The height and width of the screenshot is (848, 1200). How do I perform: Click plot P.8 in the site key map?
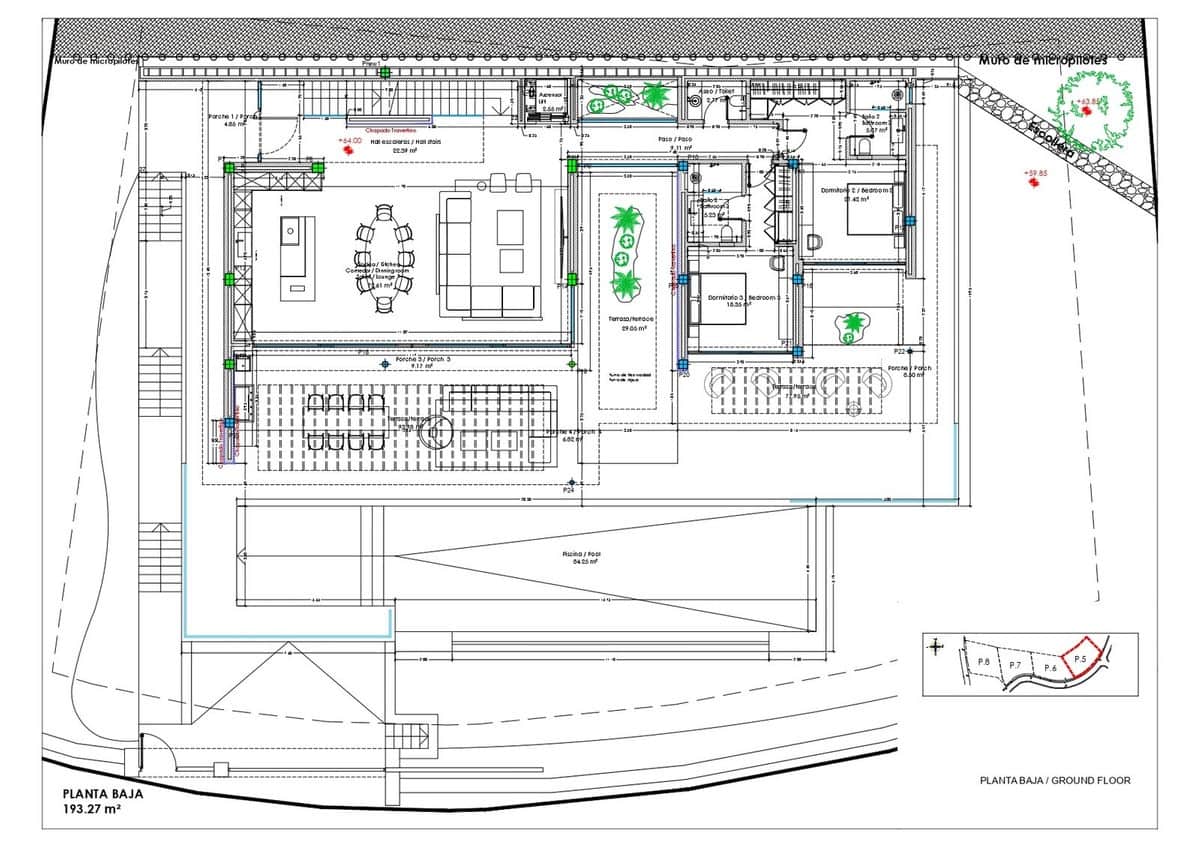[983, 662]
